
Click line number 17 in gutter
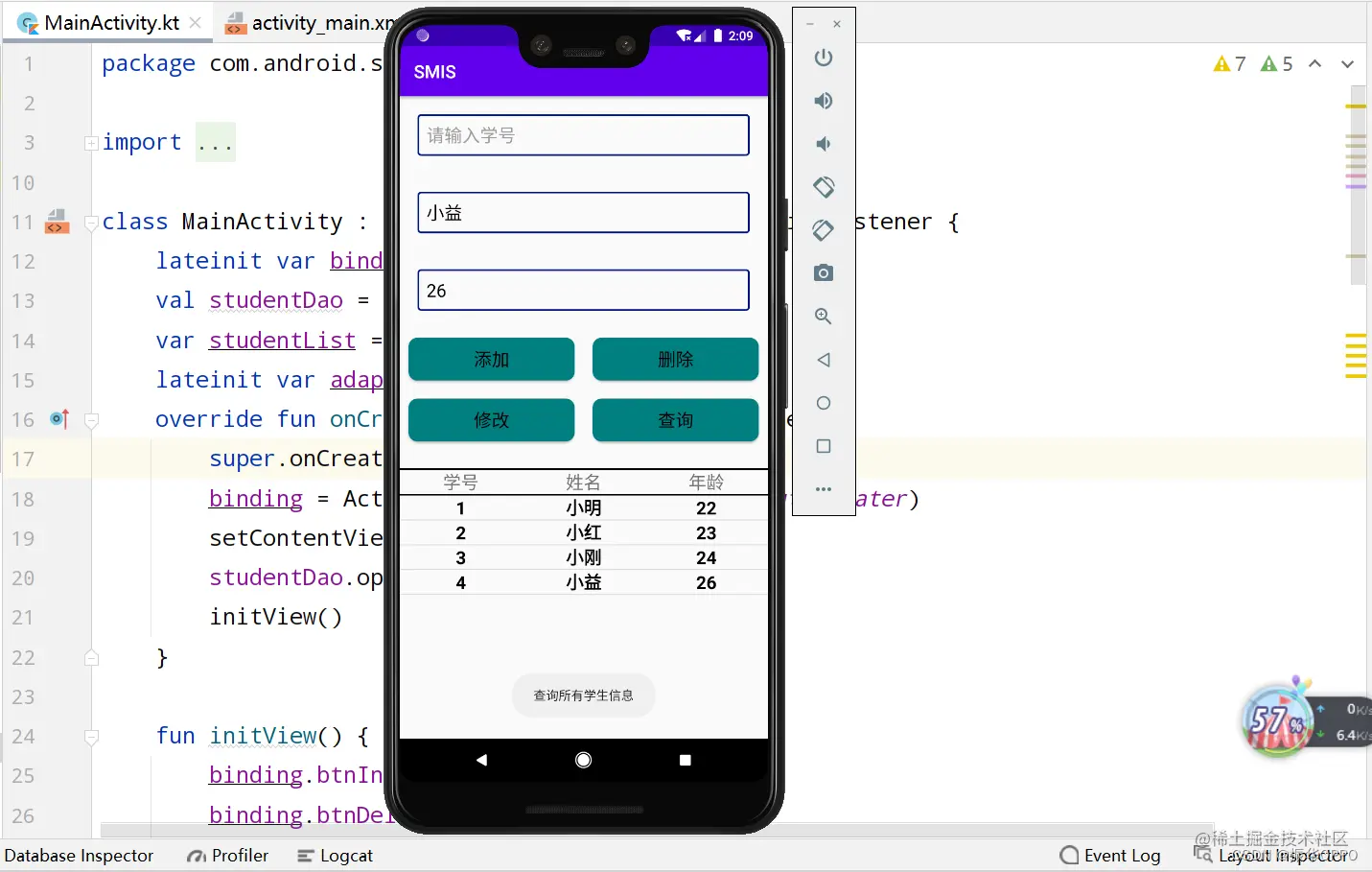tap(23, 460)
